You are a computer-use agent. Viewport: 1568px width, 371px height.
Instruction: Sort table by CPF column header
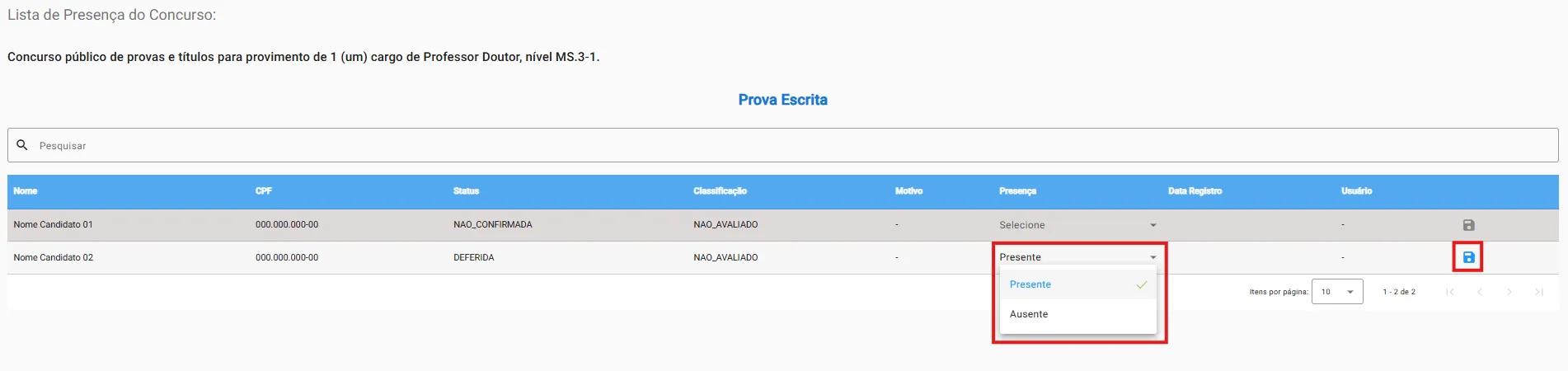click(x=264, y=191)
